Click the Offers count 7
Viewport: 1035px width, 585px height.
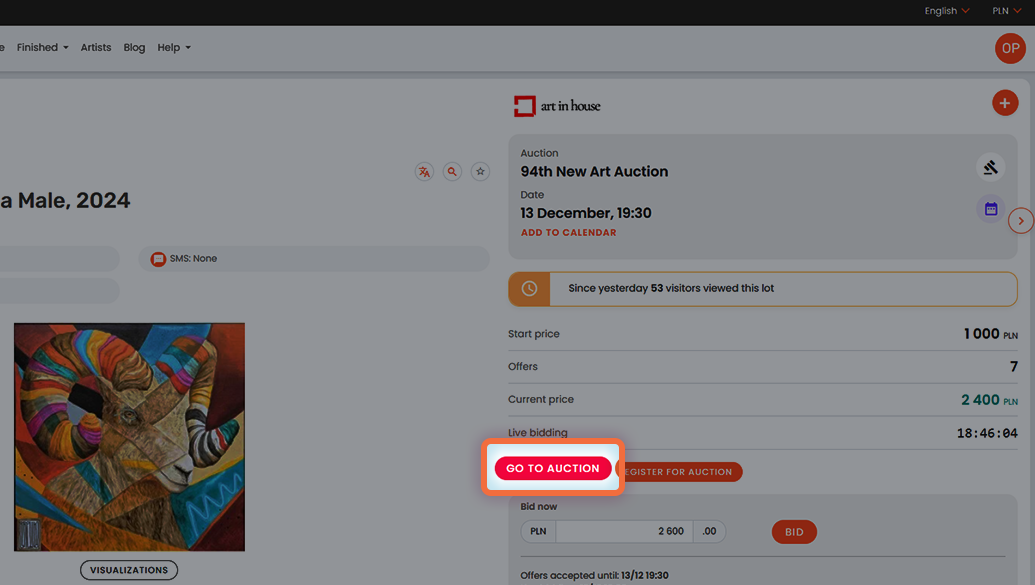click(1014, 366)
